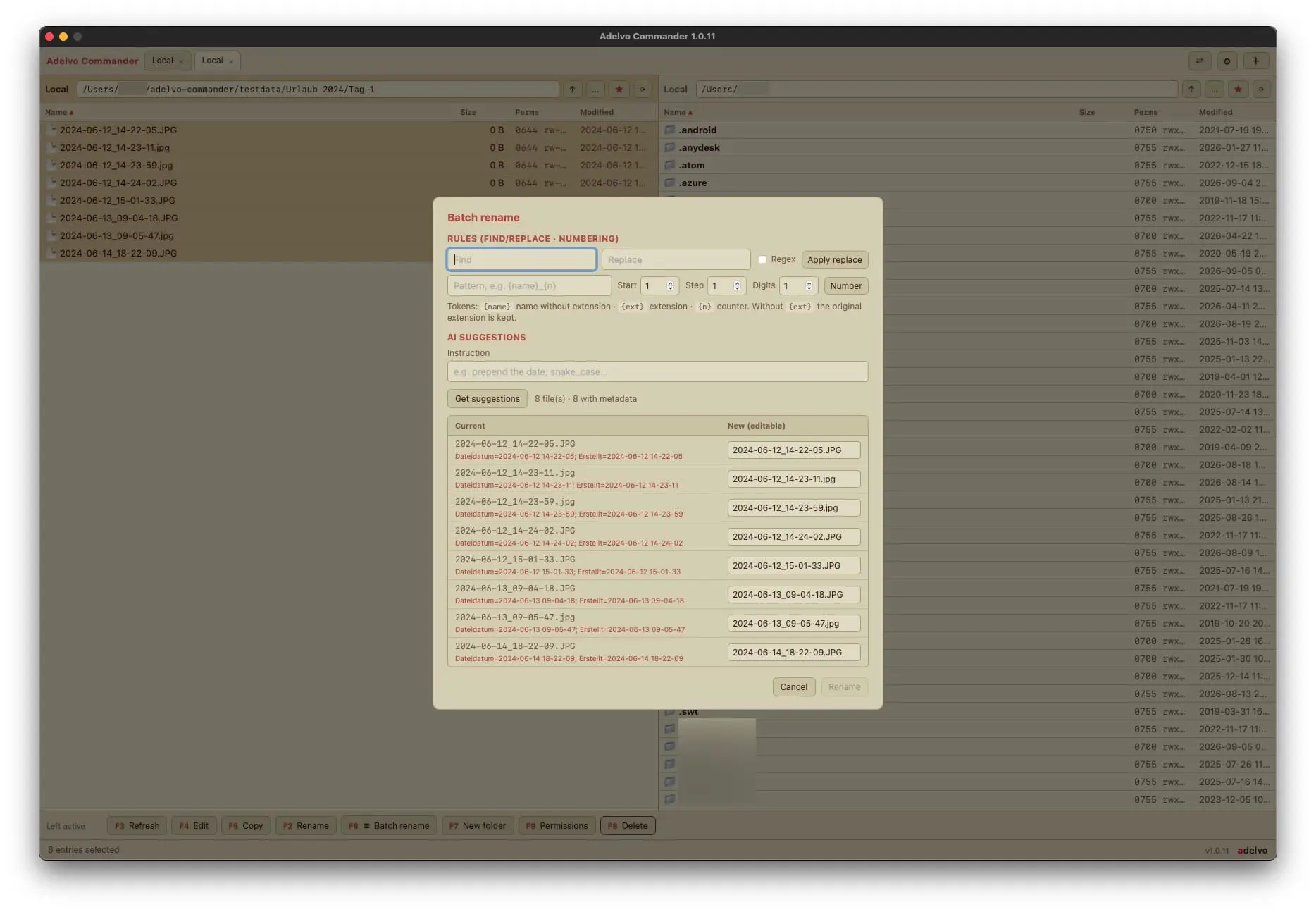
Task: Click the .atom folder icon
Action: (670, 165)
